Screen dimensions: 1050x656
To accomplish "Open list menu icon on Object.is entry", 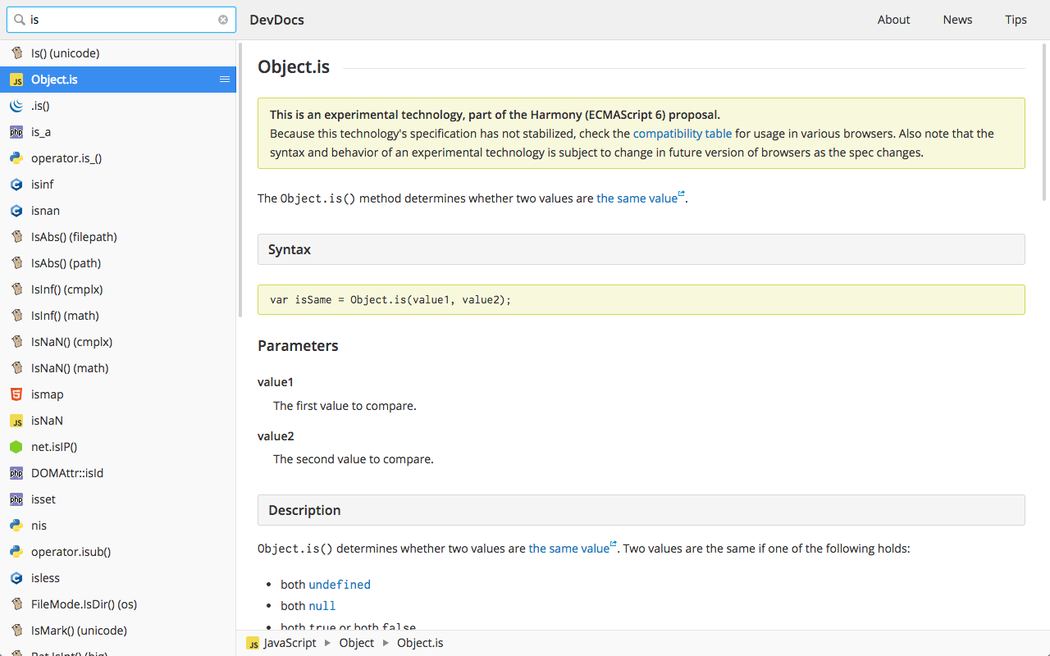I will [224, 79].
